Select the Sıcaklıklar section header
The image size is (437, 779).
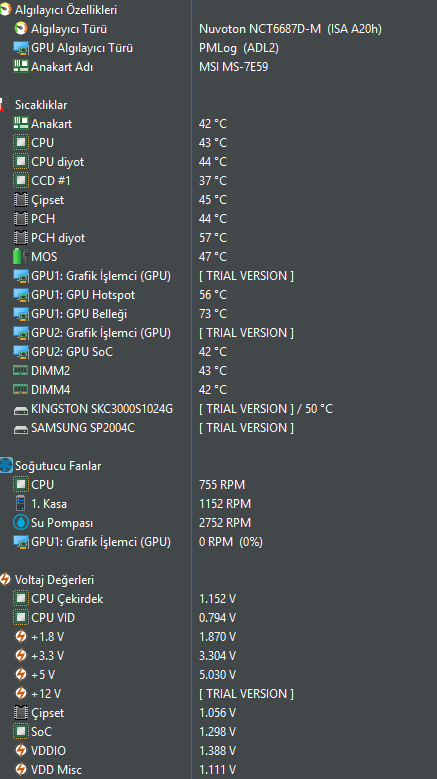(x=41, y=105)
